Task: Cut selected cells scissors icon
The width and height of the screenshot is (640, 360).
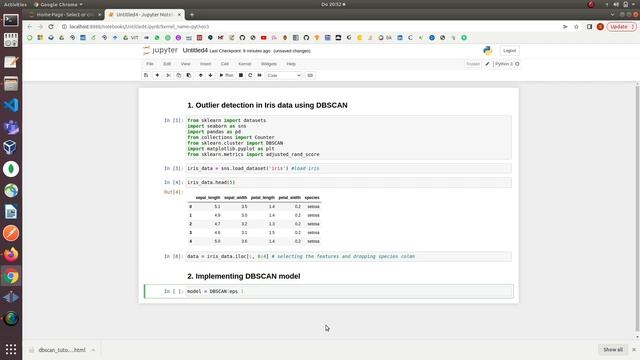Action: 168,76
